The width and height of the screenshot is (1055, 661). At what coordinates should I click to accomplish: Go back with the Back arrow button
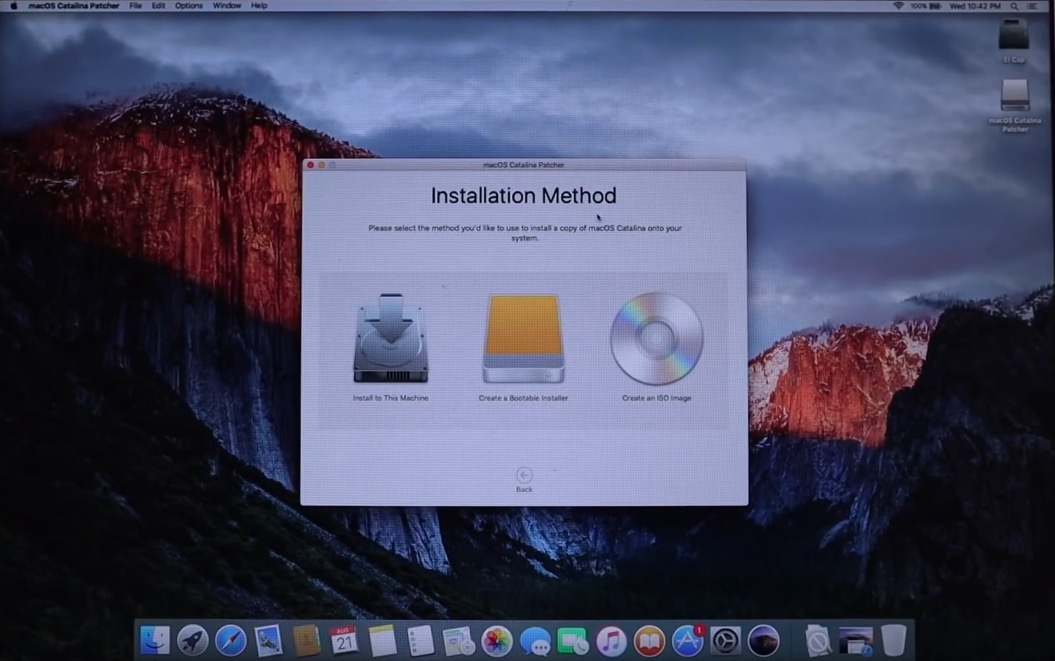point(524,476)
